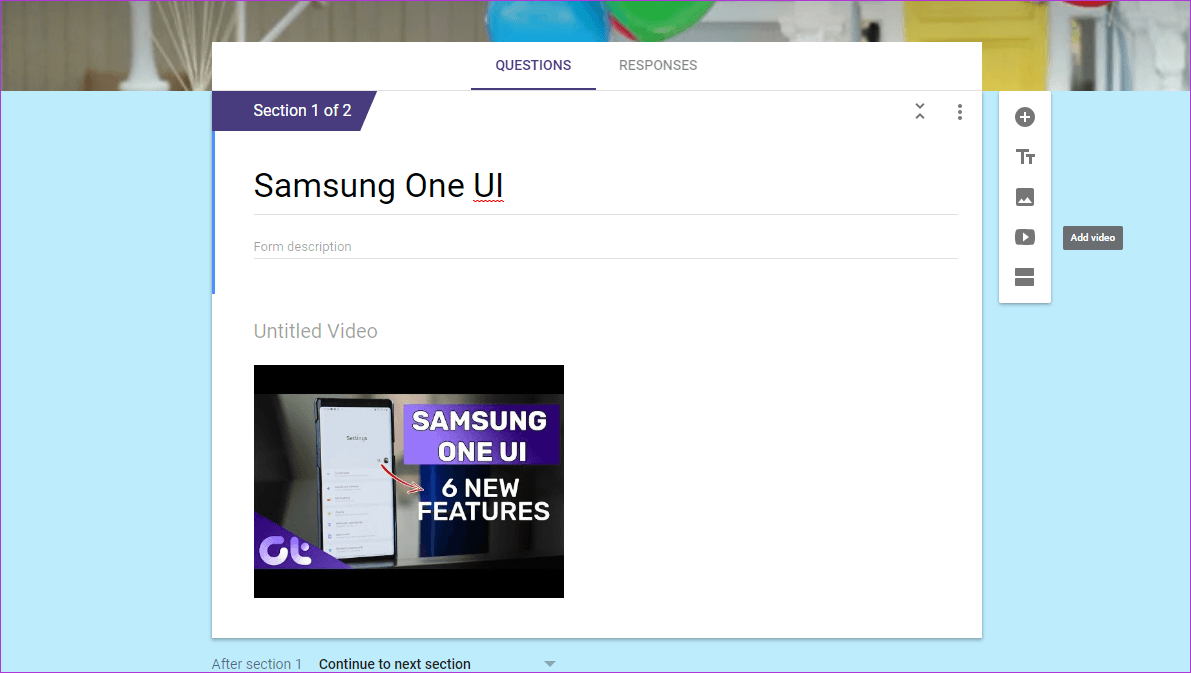This screenshot has width=1191, height=673.
Task: Switch to the Questions tab
Action: (533, 65)
